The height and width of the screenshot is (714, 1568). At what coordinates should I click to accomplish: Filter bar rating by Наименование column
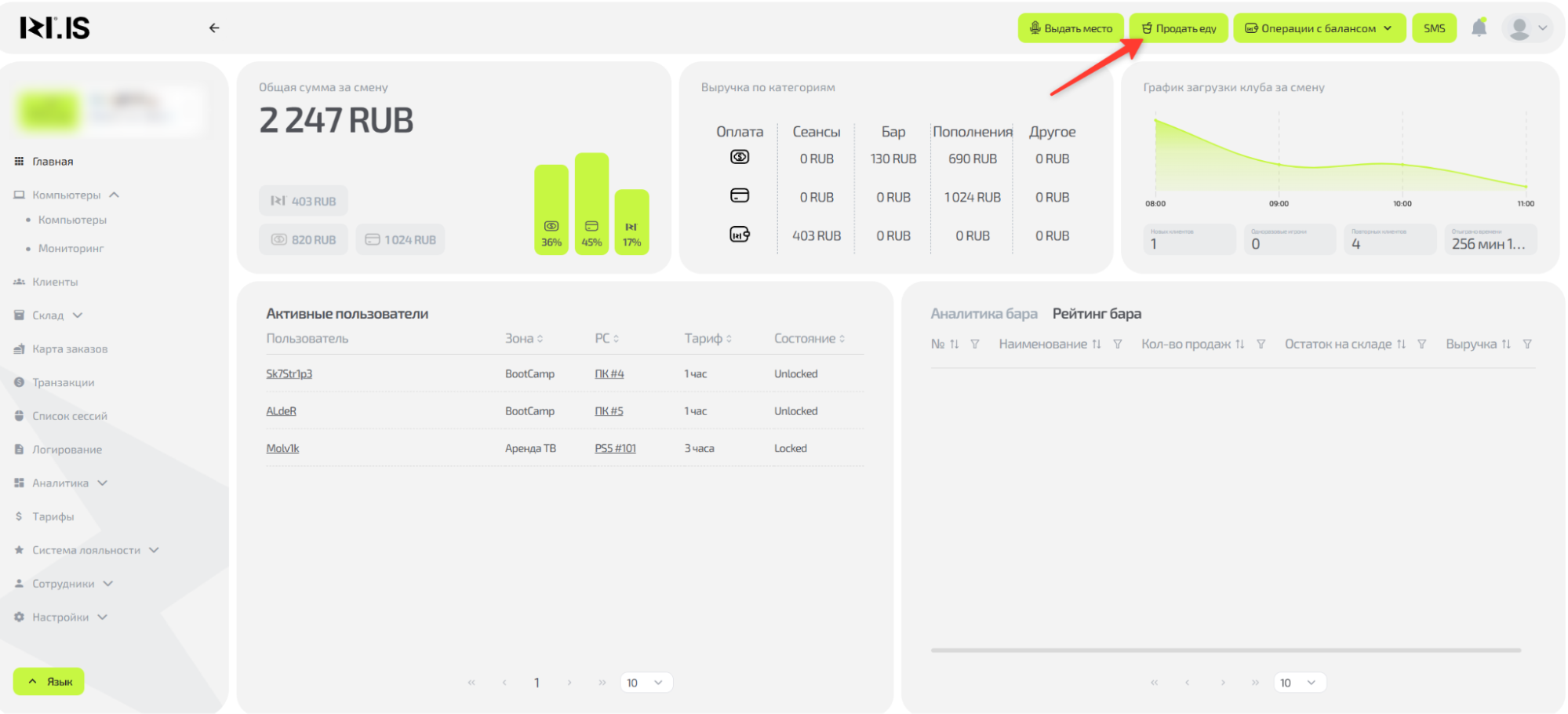[1118, 344]
